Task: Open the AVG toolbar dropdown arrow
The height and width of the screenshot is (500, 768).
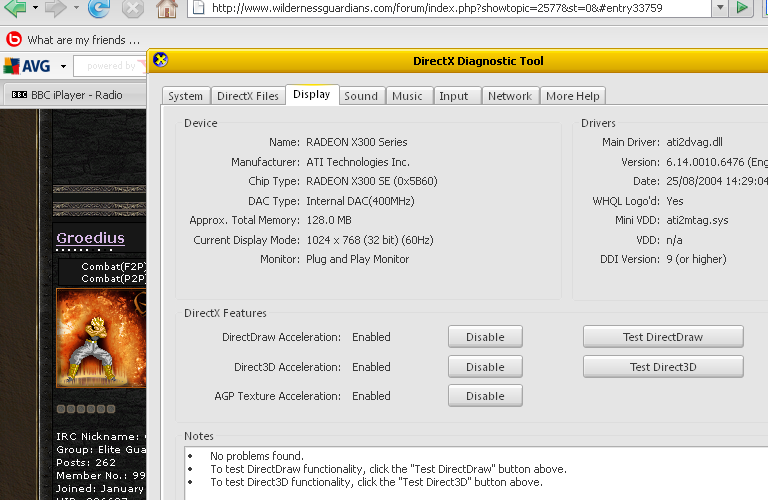Action: 63,66
